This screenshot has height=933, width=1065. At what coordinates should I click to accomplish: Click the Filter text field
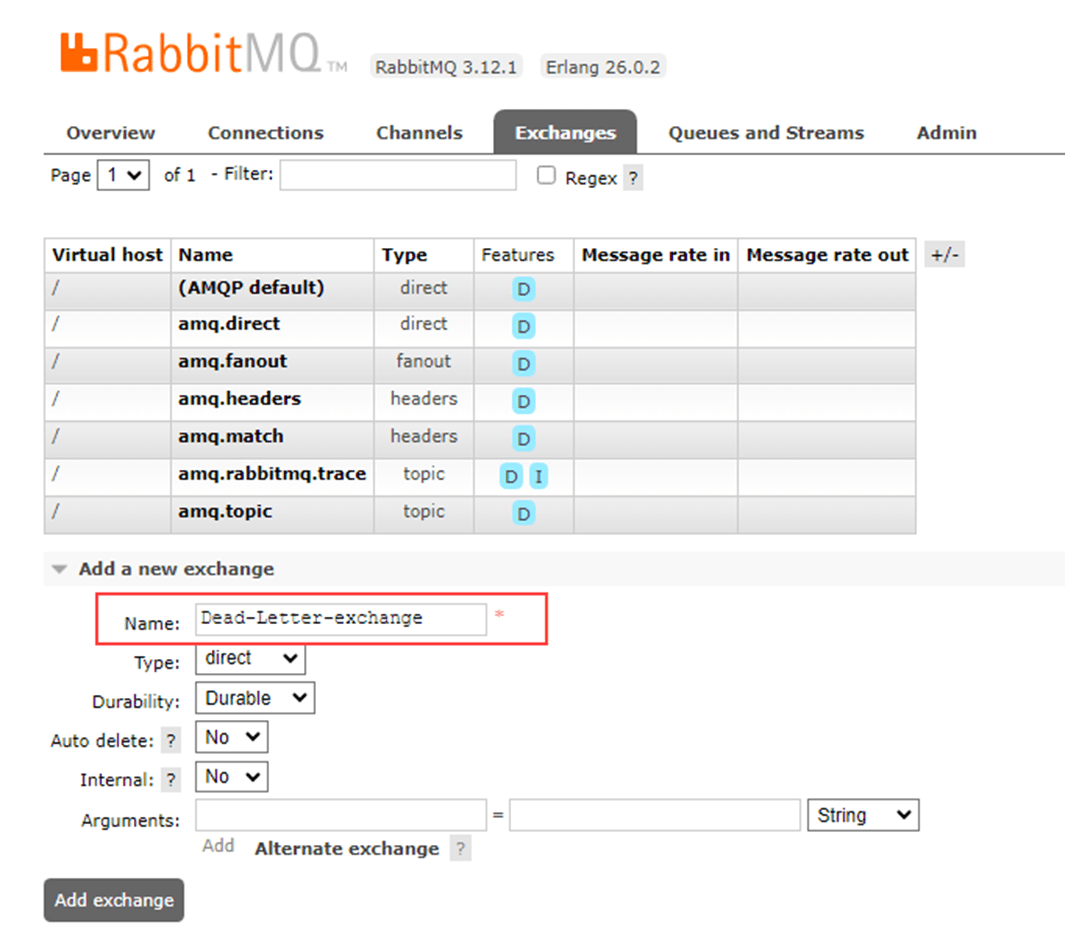coord(398,175)
